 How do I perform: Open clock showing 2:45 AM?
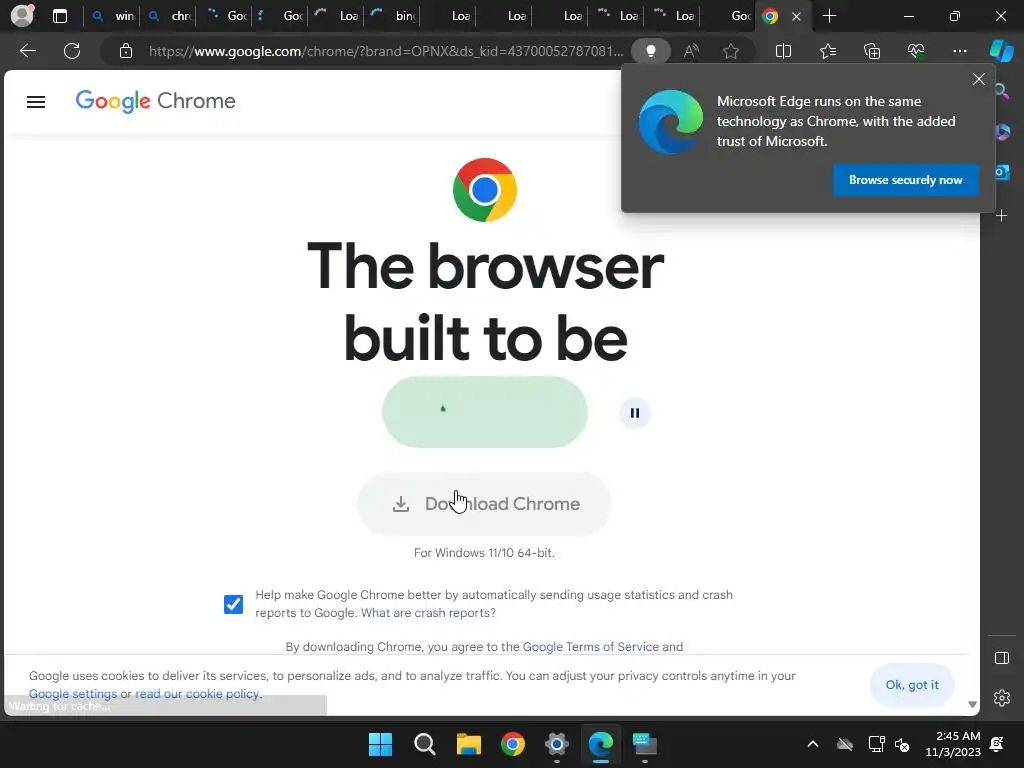point(952,744)
